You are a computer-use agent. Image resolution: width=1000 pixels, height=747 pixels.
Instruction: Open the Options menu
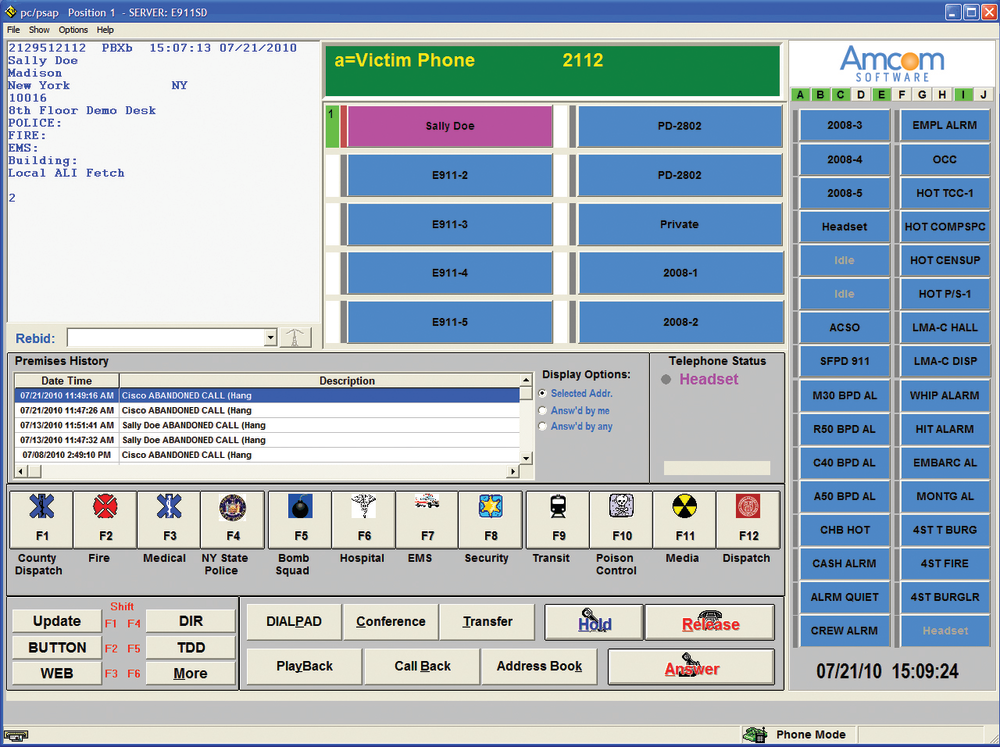click(x=72, y=29)
